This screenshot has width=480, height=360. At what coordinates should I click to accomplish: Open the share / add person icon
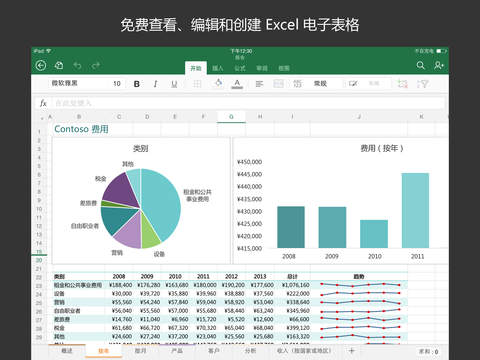[439, 65]
